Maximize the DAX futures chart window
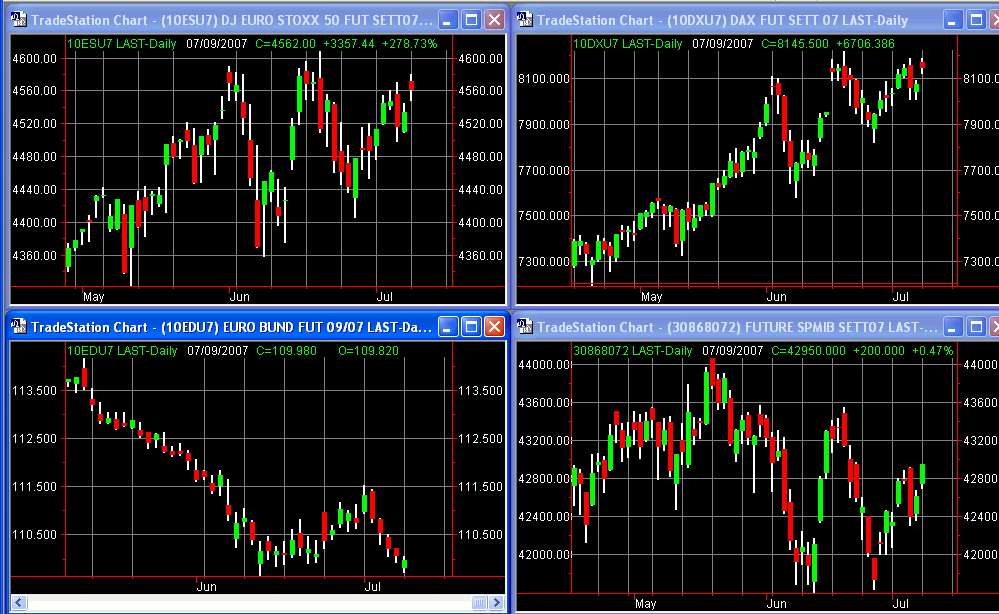 pyautogui.click(x=976, y=19)
